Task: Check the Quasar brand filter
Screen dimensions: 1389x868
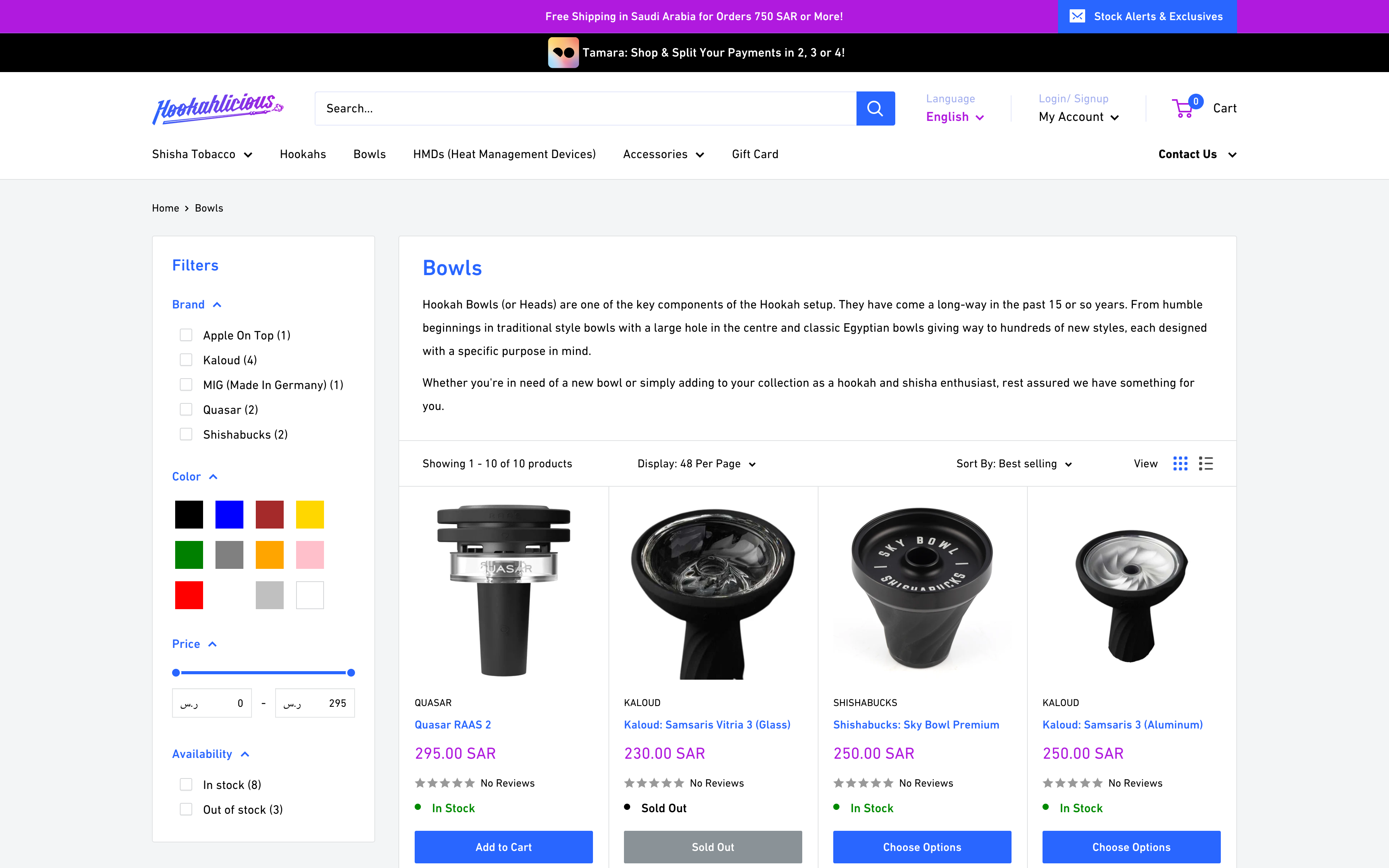Action: click(x=186, y=409)
